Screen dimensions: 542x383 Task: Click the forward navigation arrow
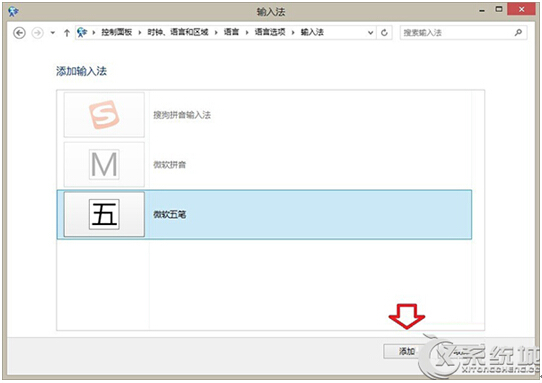coord(37,33)
